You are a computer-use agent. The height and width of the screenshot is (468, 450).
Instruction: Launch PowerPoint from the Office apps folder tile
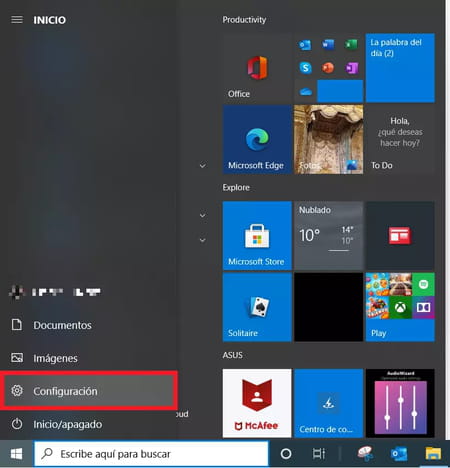[328, 68]
